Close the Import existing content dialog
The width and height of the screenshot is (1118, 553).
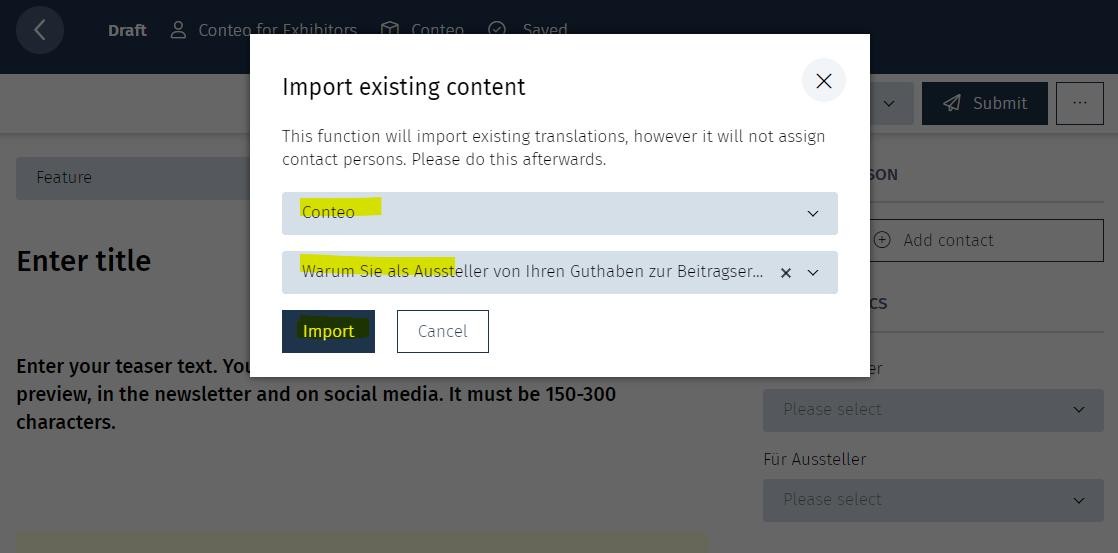pyautogui.click(x=824, y=81)
